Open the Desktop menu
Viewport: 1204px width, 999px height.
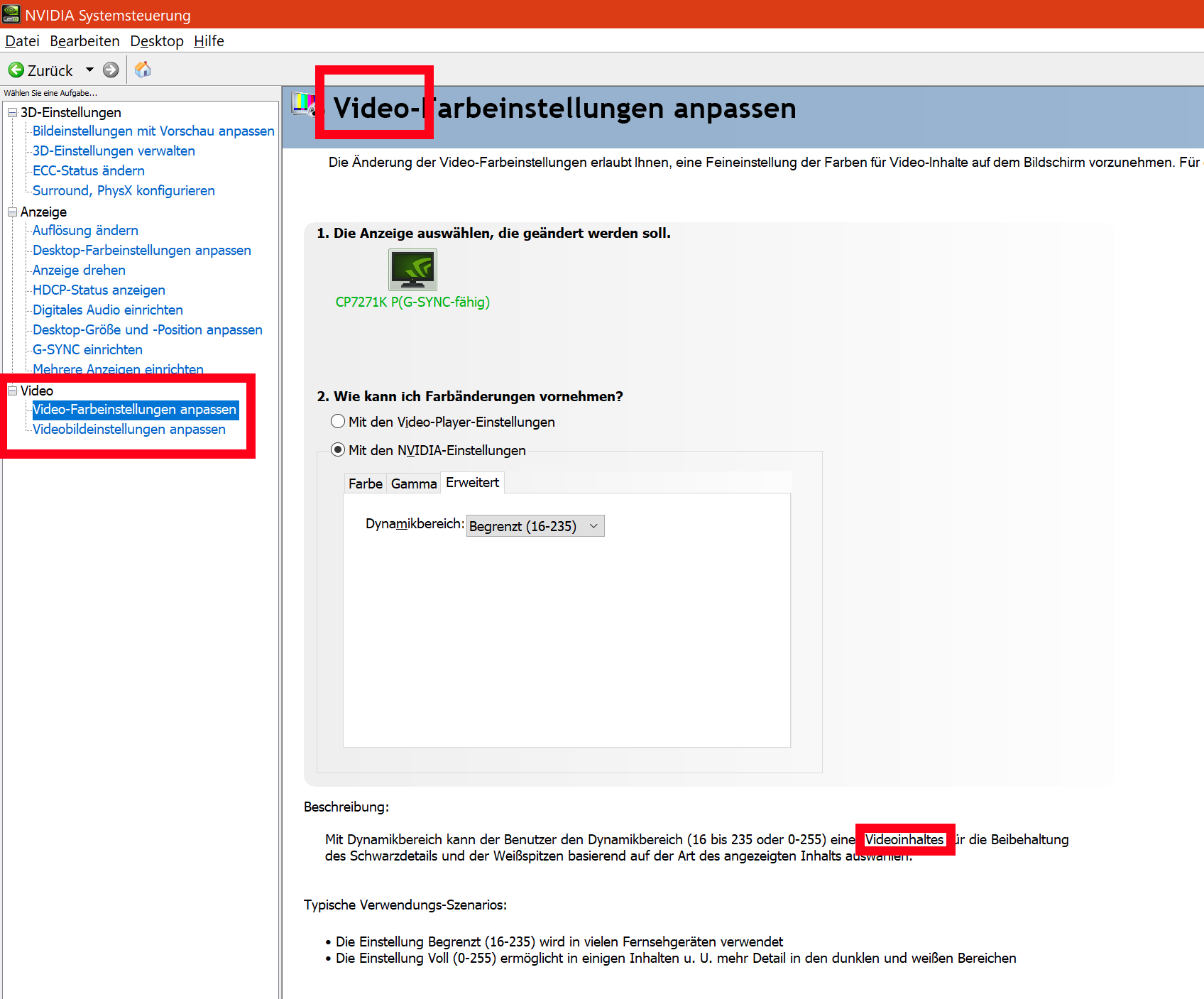pyautogui.click(x=157, y=41)
